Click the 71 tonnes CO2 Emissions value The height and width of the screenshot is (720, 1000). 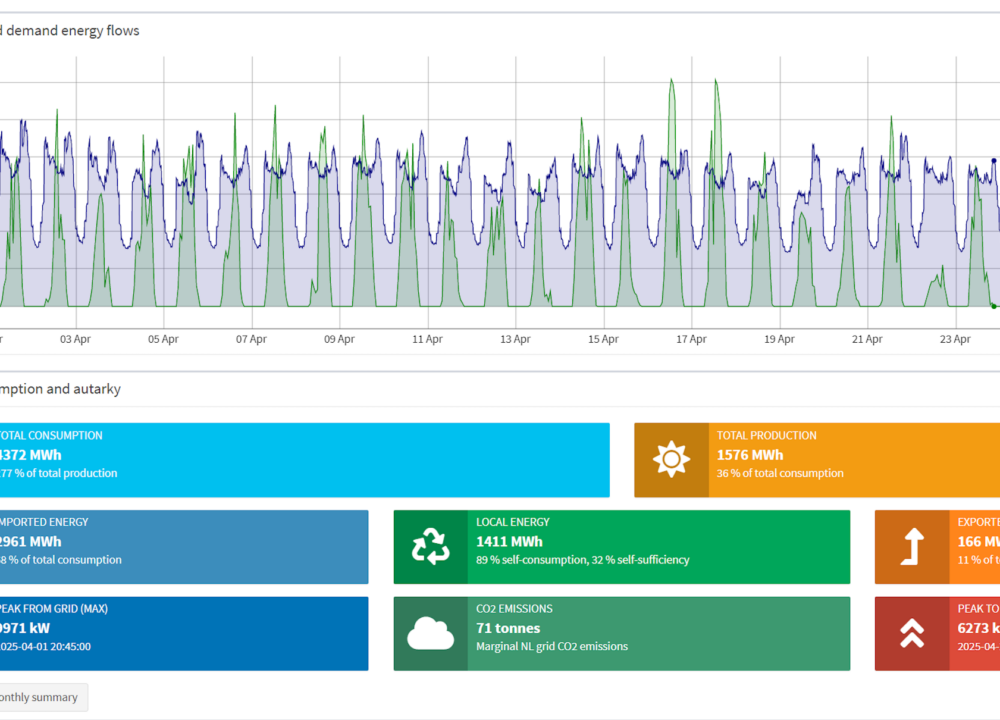[508, 628]
